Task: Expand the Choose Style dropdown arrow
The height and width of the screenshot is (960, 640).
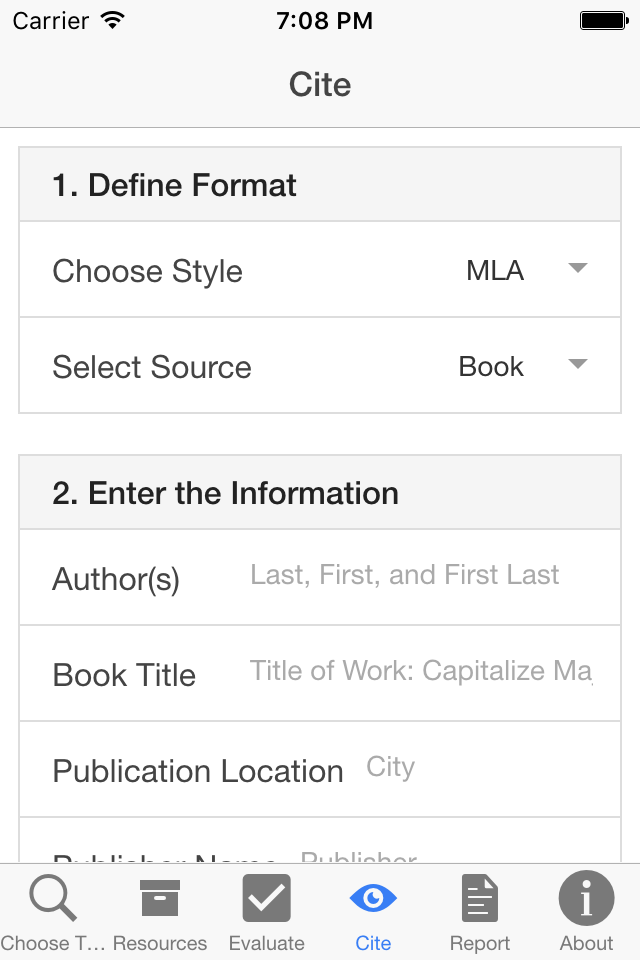Action: click(x=577, y=268)
